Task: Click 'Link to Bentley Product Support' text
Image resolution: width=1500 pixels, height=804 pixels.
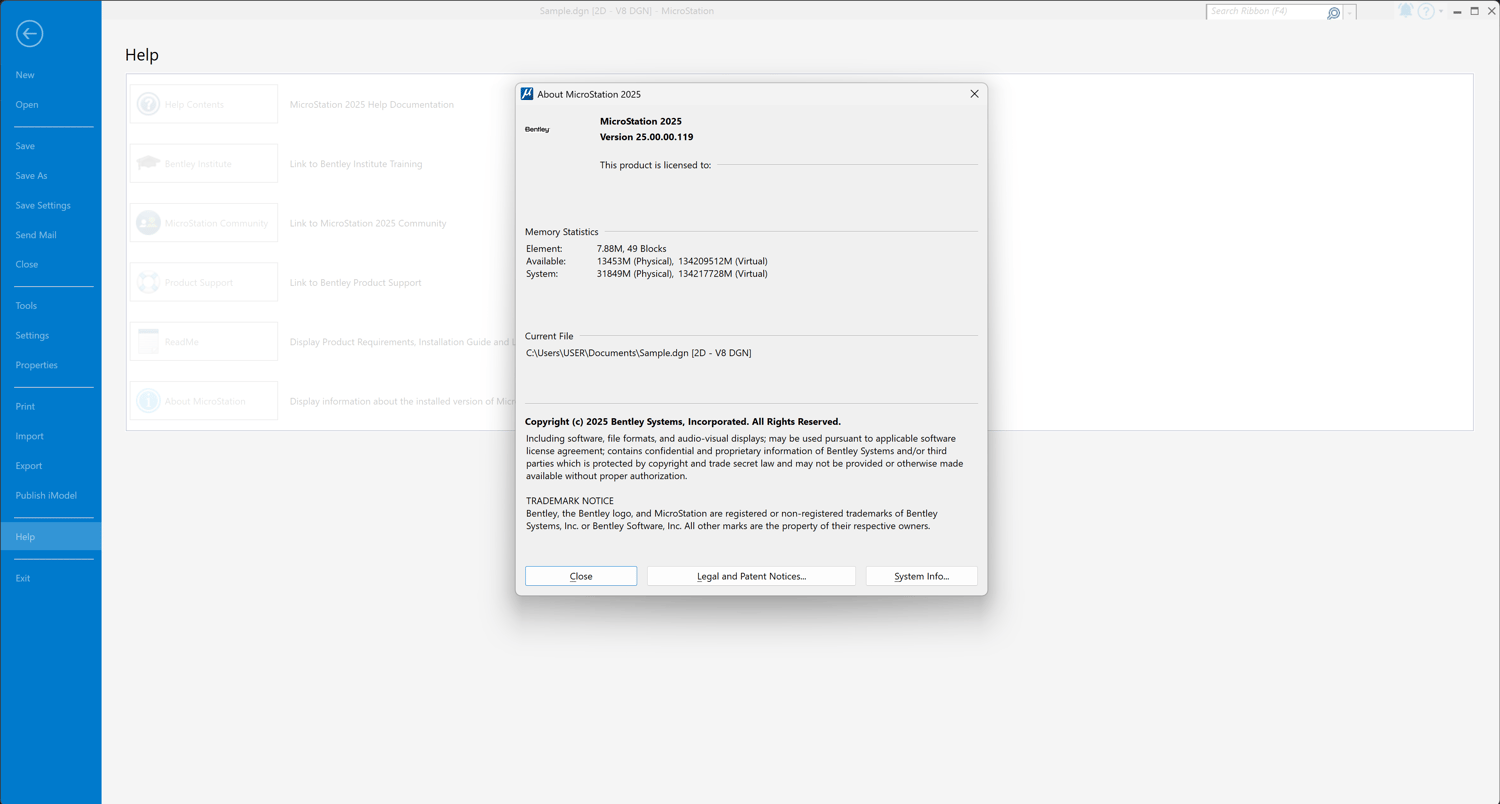Action: click(356, 283)
